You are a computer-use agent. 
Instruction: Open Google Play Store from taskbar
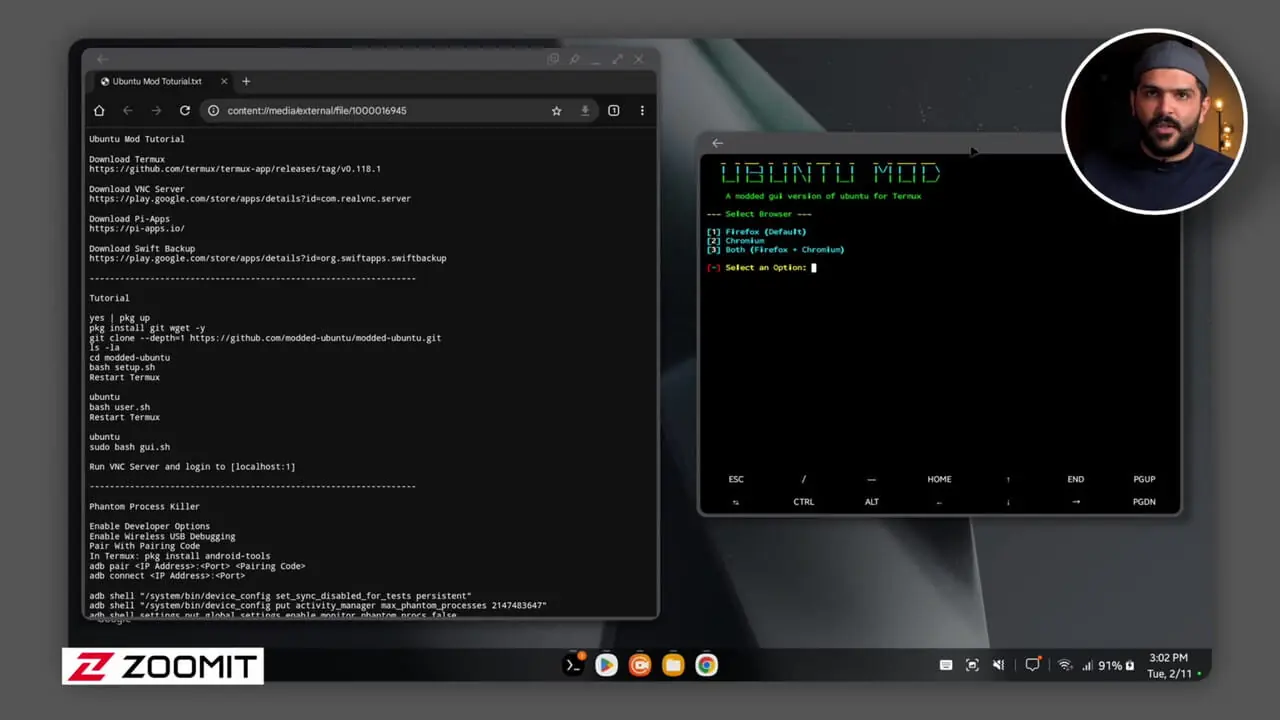606,665
